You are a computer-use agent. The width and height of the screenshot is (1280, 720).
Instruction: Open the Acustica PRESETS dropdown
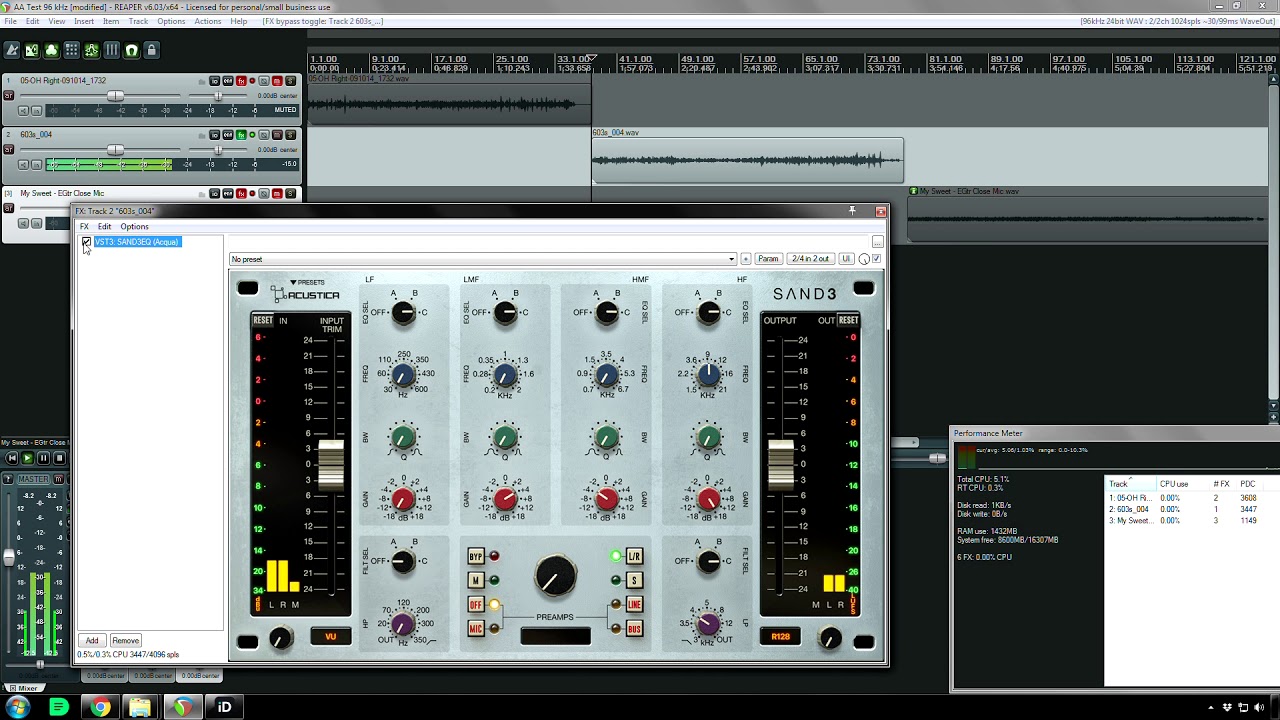point(307,282)
